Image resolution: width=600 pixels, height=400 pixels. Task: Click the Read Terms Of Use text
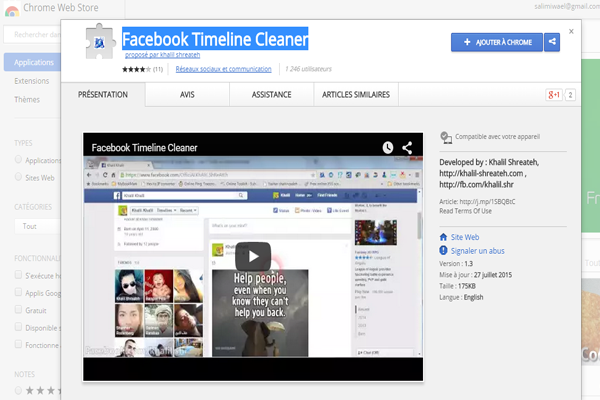pos(465,211)
